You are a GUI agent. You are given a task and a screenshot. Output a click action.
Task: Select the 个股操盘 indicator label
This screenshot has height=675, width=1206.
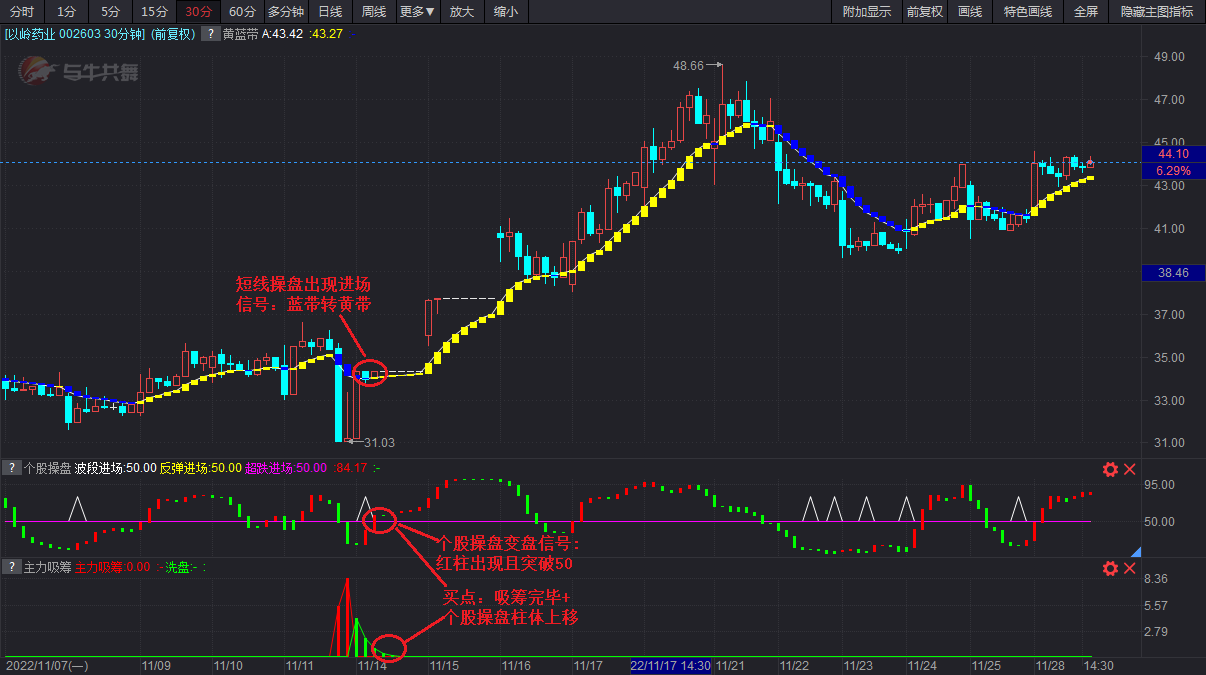point(47,468)
